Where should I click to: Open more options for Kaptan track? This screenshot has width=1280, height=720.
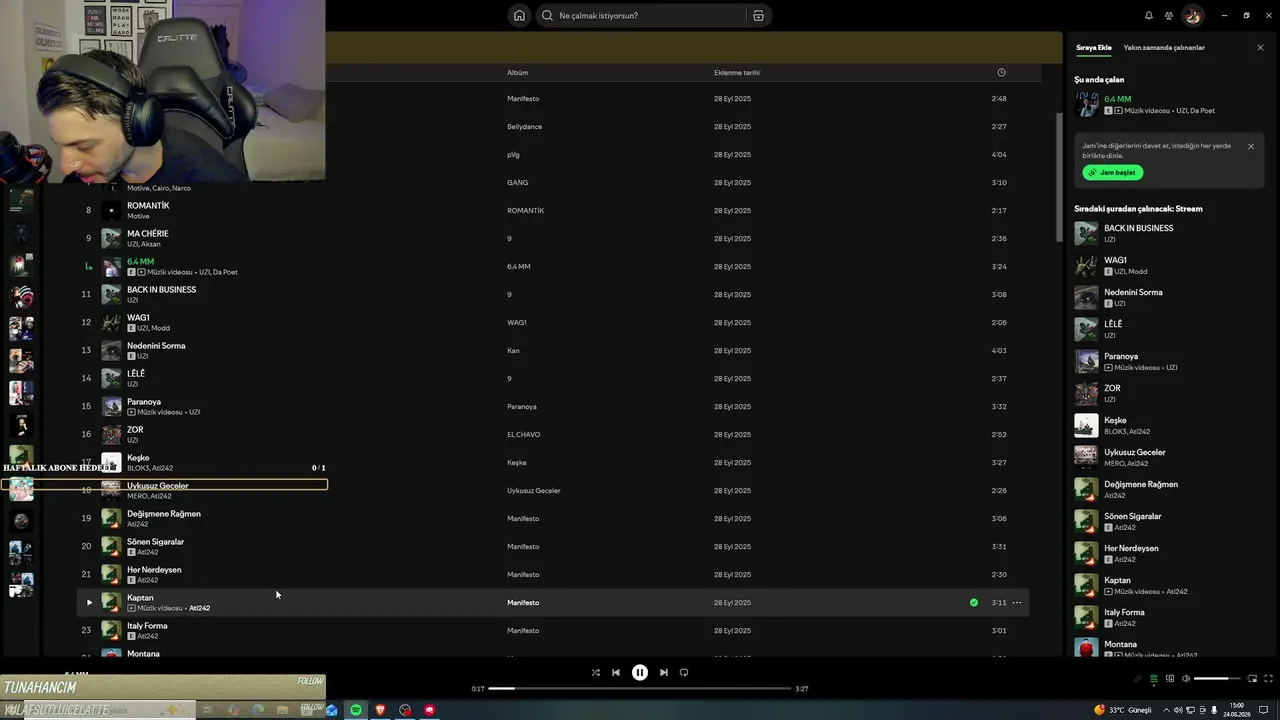tap(1017, 603)
